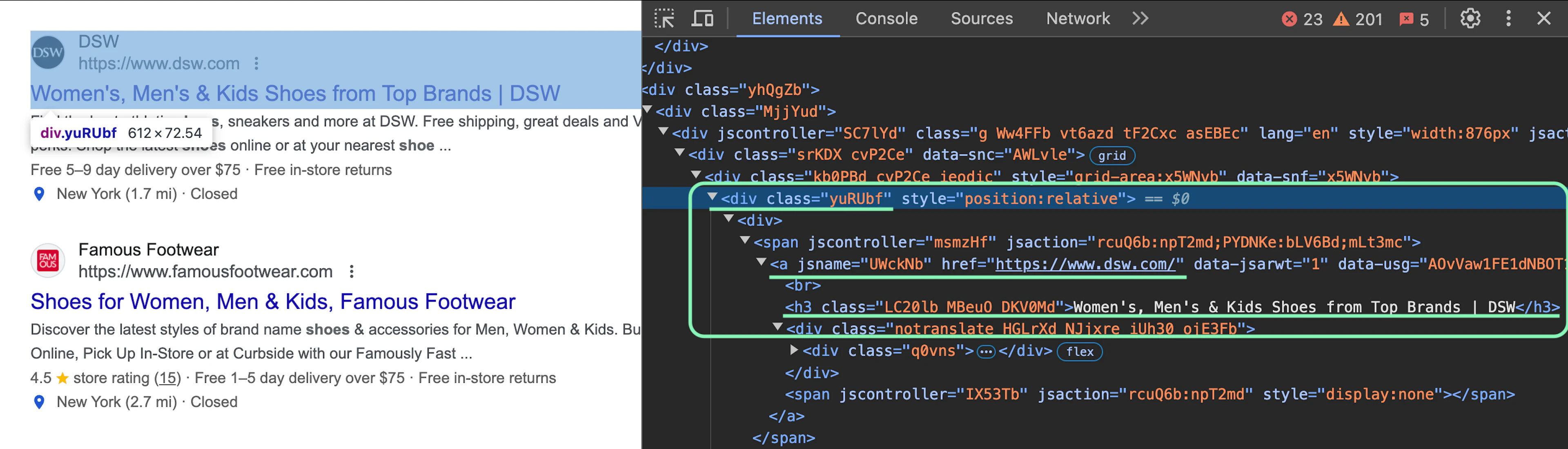Switch to the Sources tab

tap(981, 18)
